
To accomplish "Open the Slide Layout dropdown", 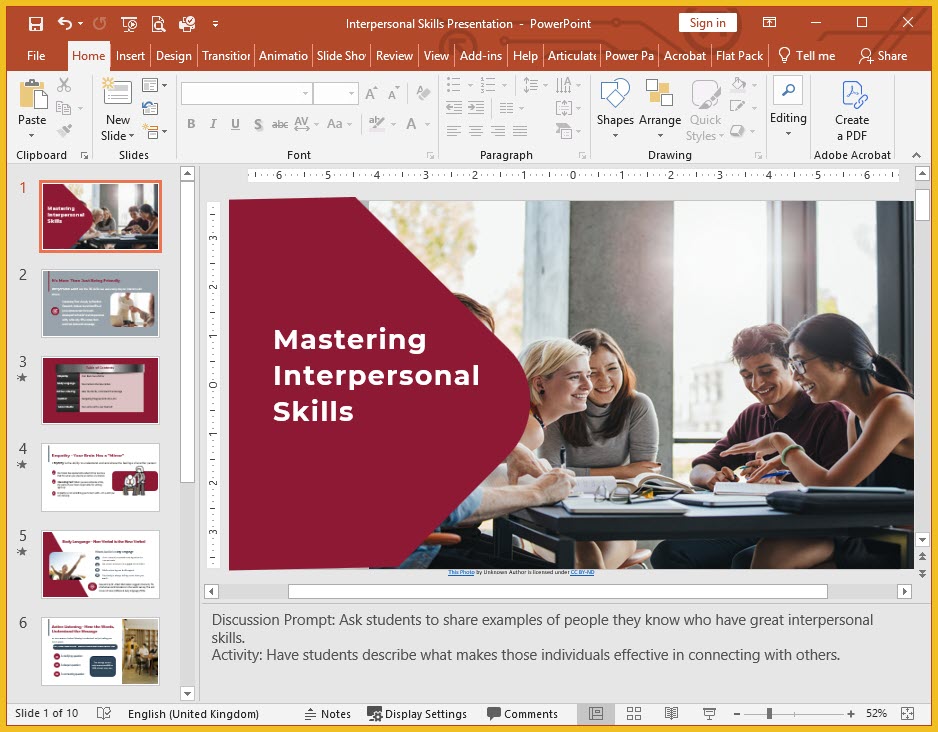I will [154, 85].
